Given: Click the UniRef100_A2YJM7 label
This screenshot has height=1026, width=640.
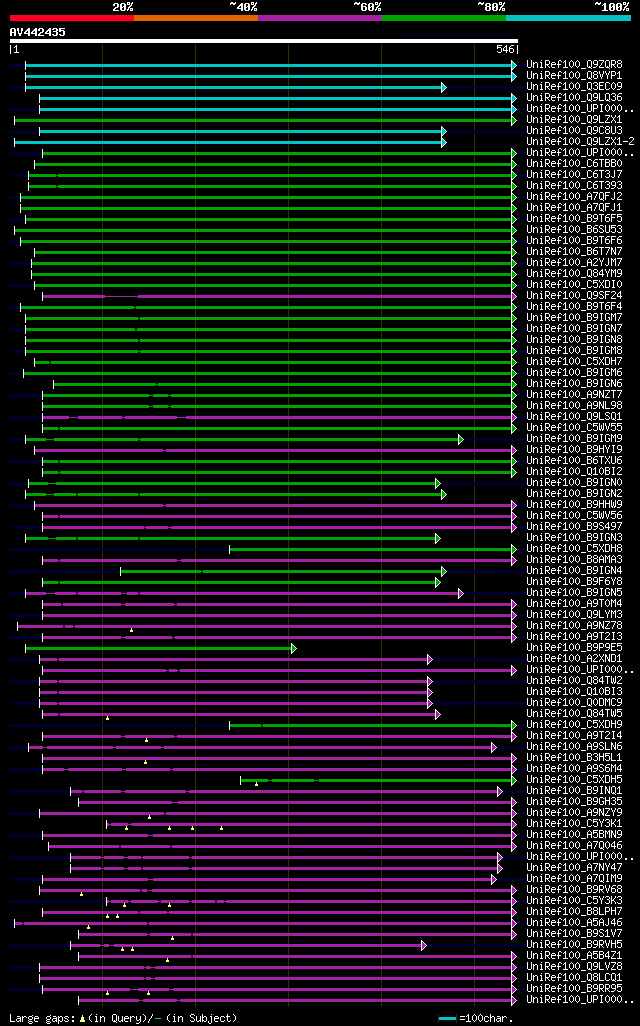Looking at the screenshot, I should pos(575,262).
